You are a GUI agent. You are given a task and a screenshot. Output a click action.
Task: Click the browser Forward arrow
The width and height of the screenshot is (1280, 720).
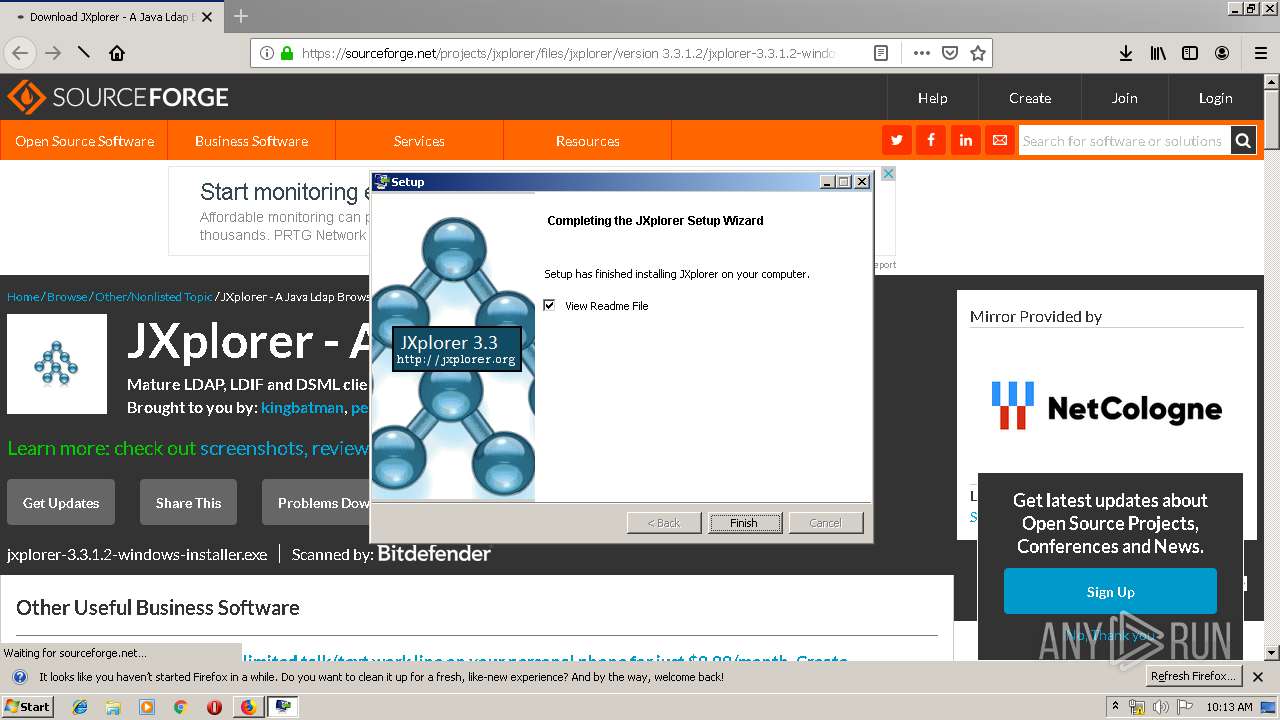tap(53, 53)
